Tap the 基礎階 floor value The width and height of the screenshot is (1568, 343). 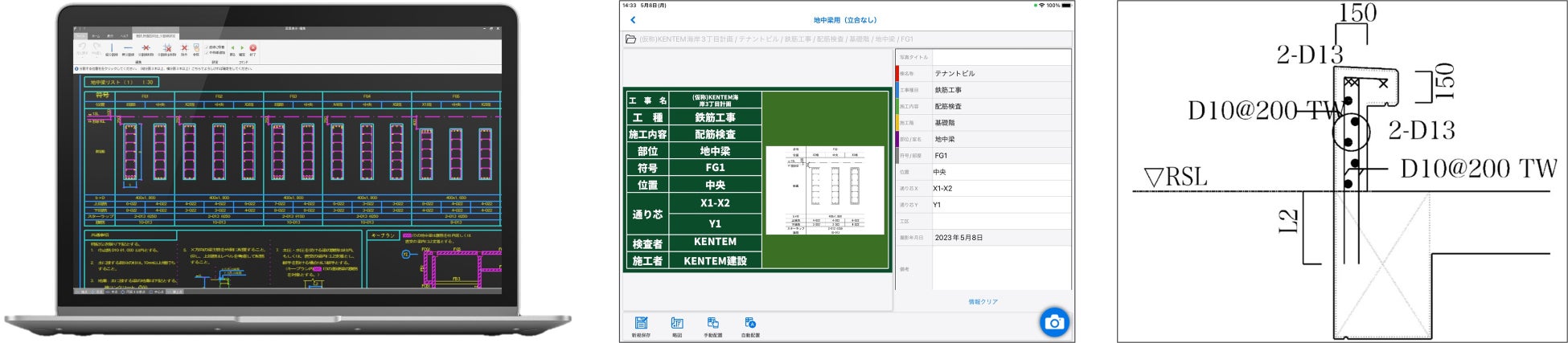coord(945,123)
